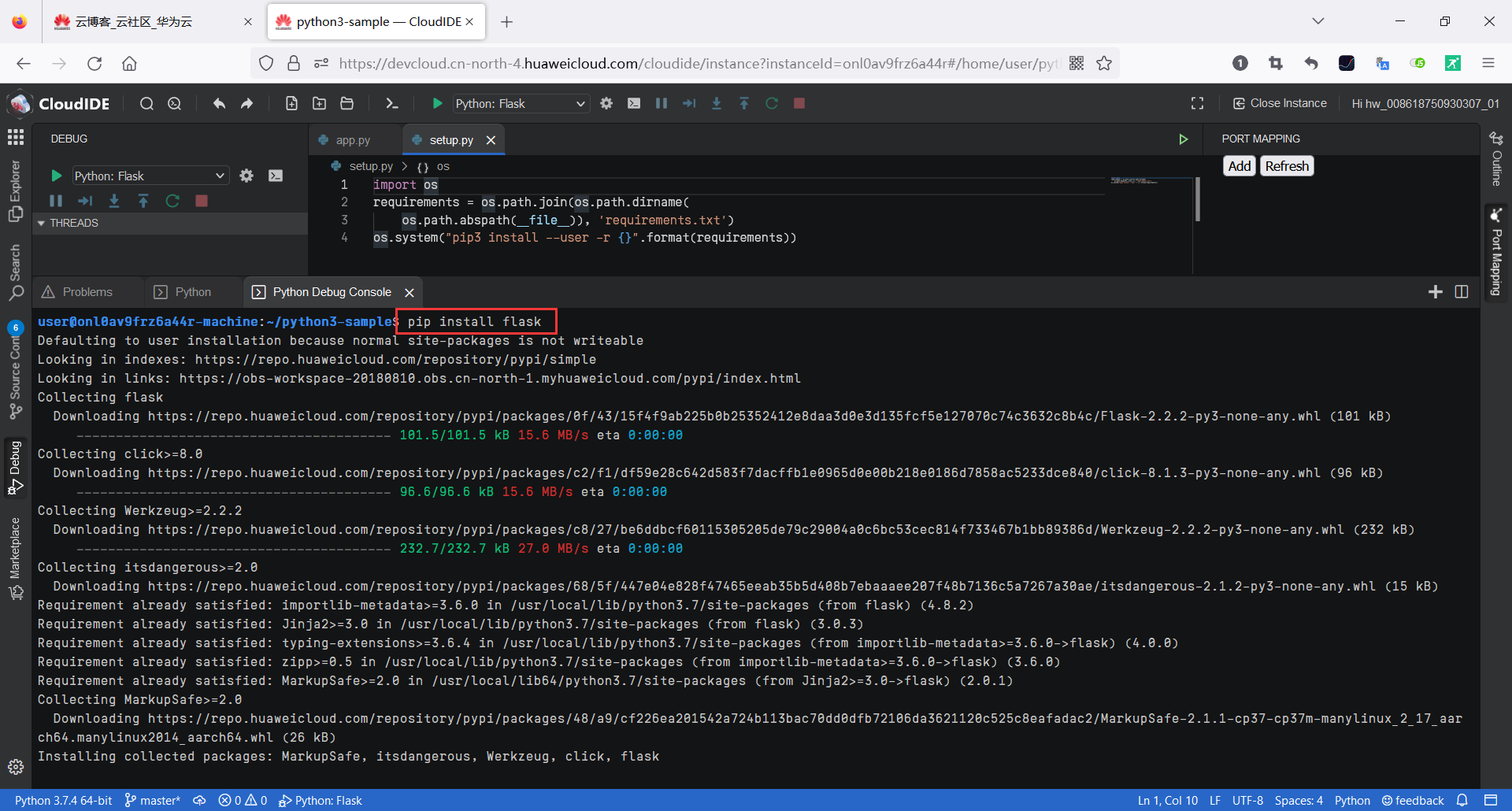The width and height of the screenshot is (1512, 811).
Task: Open debug console icon in Debug panel
Action: [276, 176]
